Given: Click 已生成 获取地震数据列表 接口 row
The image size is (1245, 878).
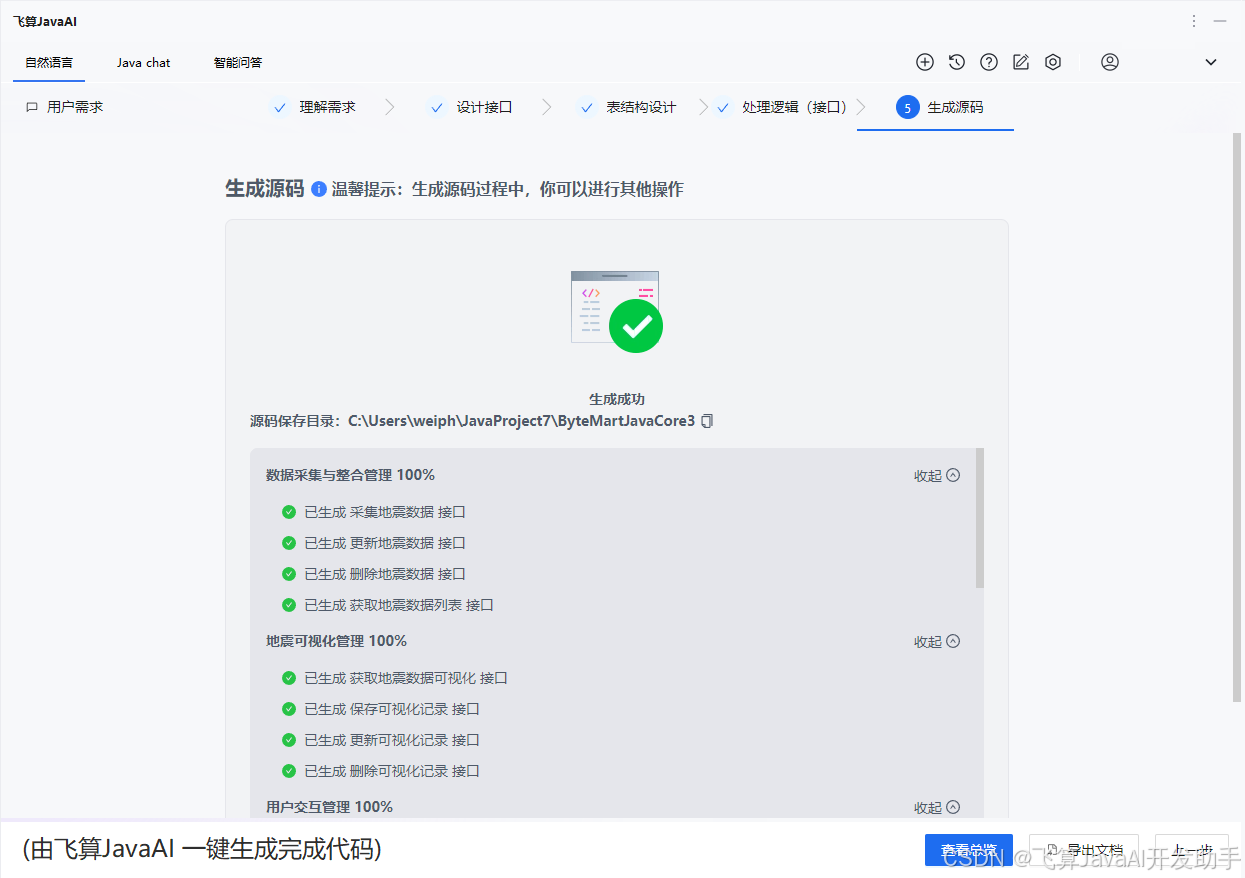Looking at the screenshot, I should click(x=388, y=605).
